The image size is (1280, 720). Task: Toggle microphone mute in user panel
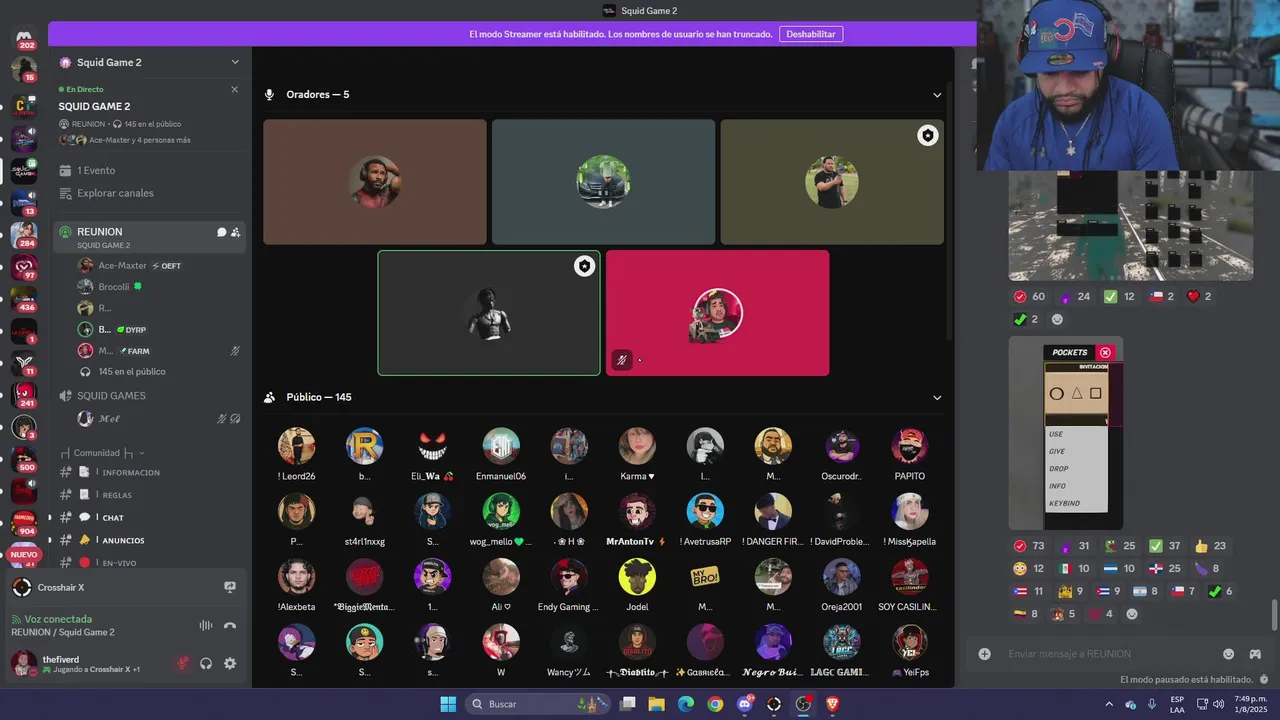(182, 663)
